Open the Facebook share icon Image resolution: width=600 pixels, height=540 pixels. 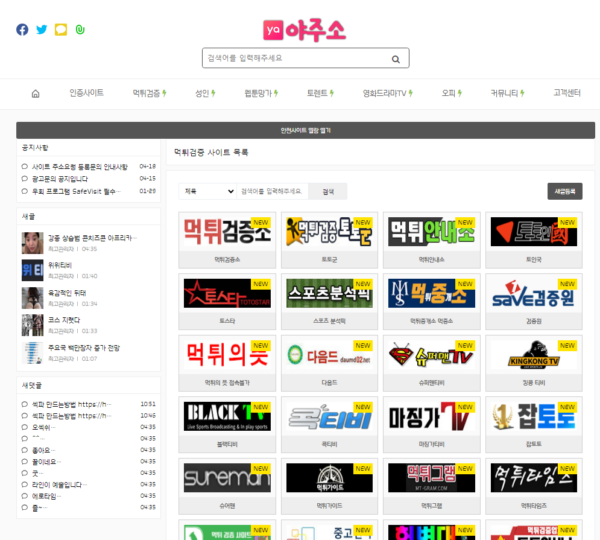pos(22,29)
